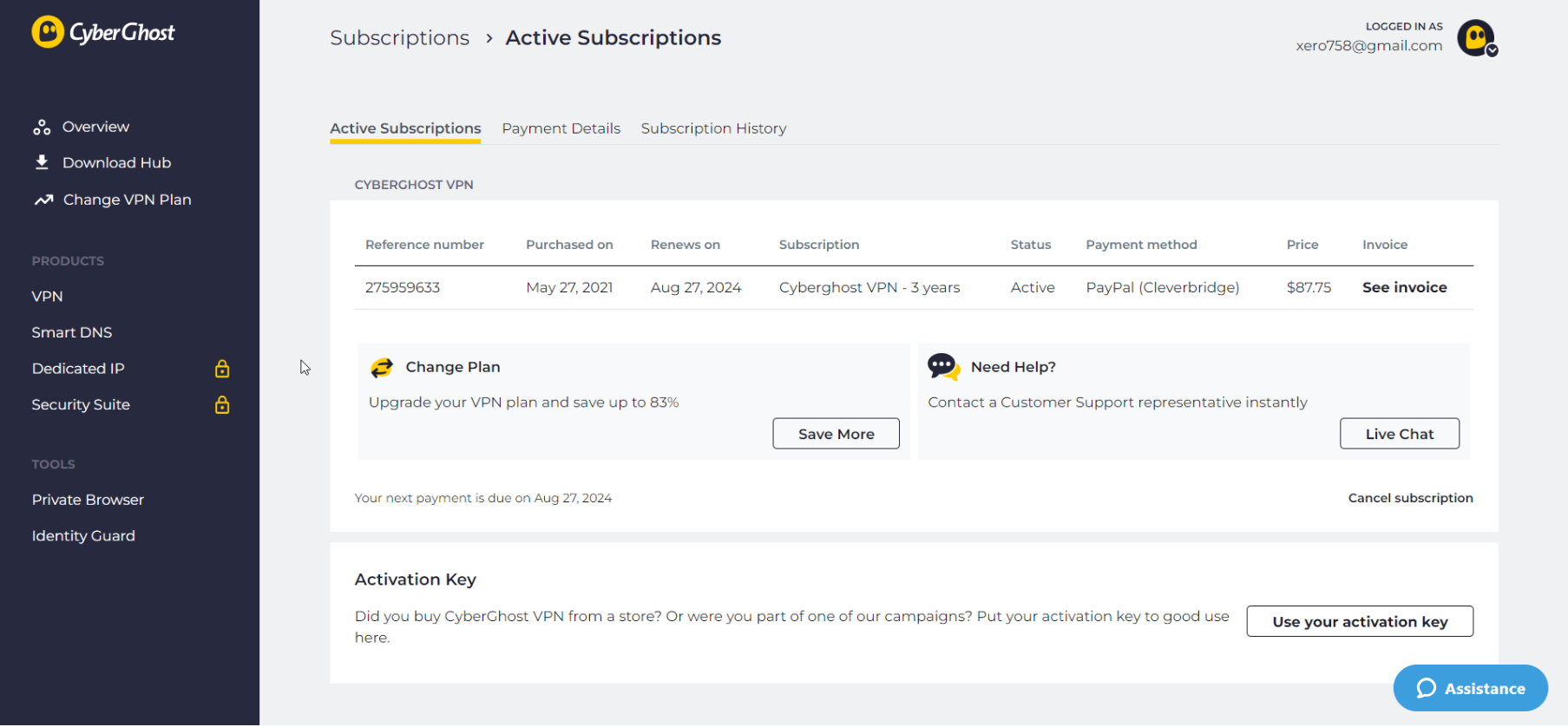Open See invoice link

[x=1404, y=287]
